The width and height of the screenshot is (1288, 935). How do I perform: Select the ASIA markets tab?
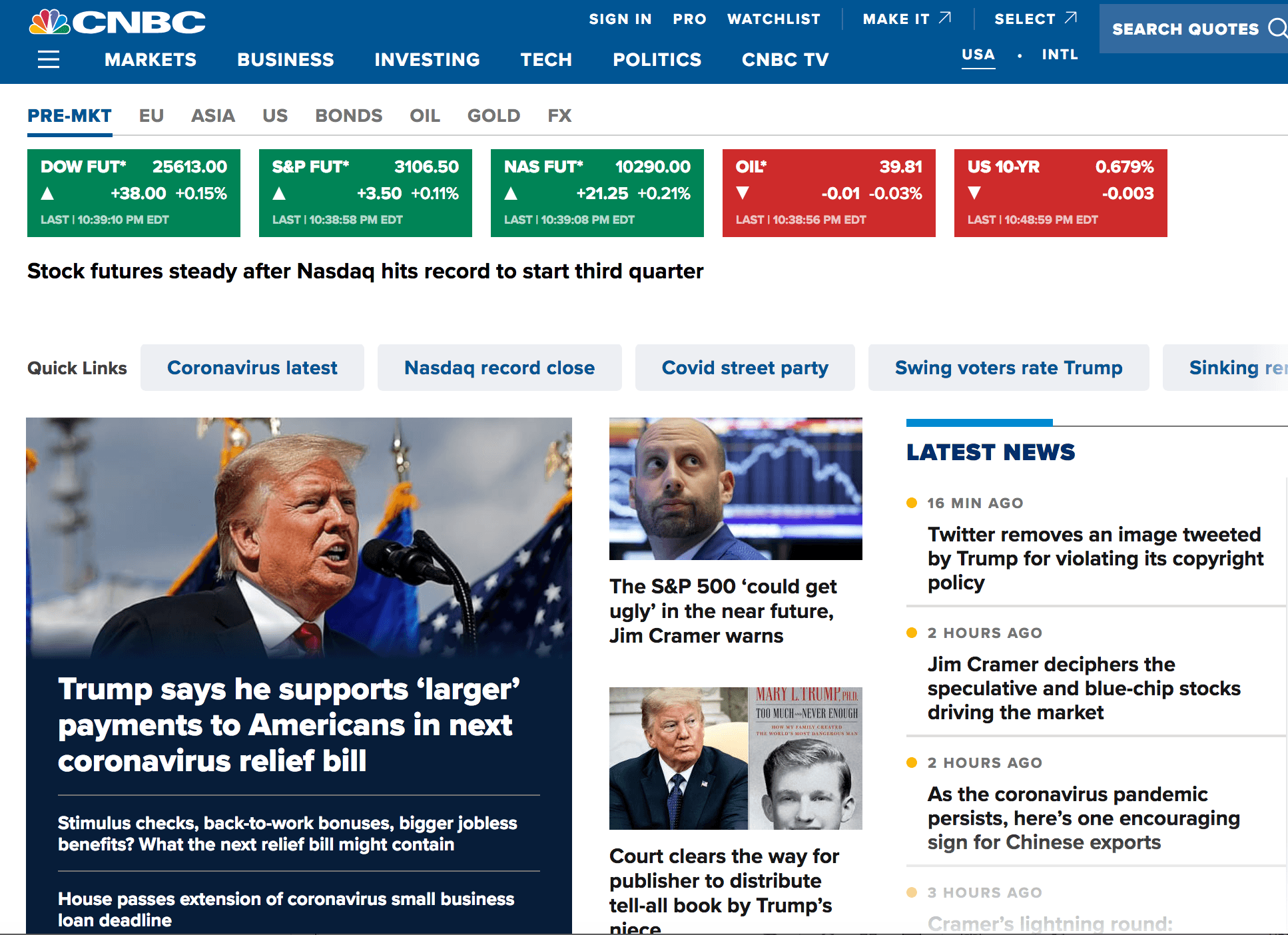click(x=213, y=116)
